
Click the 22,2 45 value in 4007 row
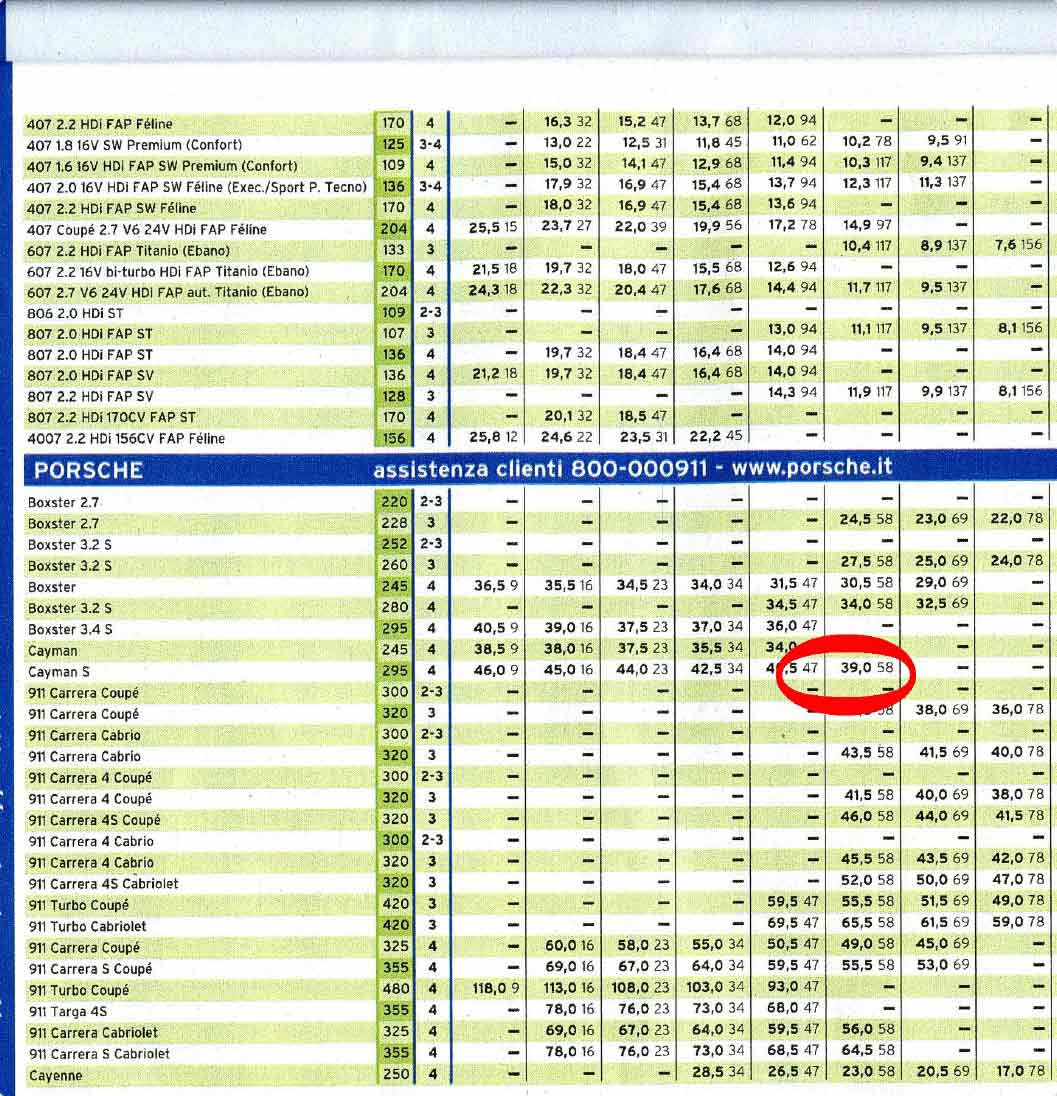point(715,436)
